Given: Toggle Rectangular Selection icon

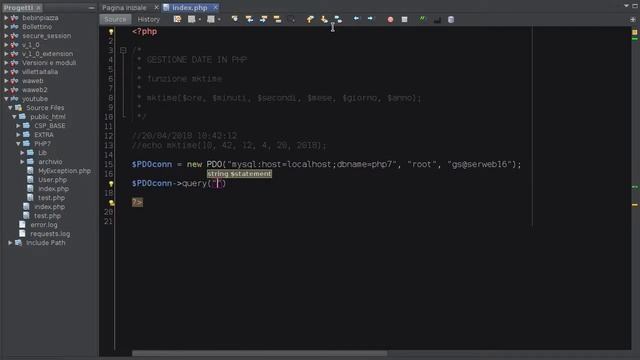Looking at the screenshot, I should (291, 19).
